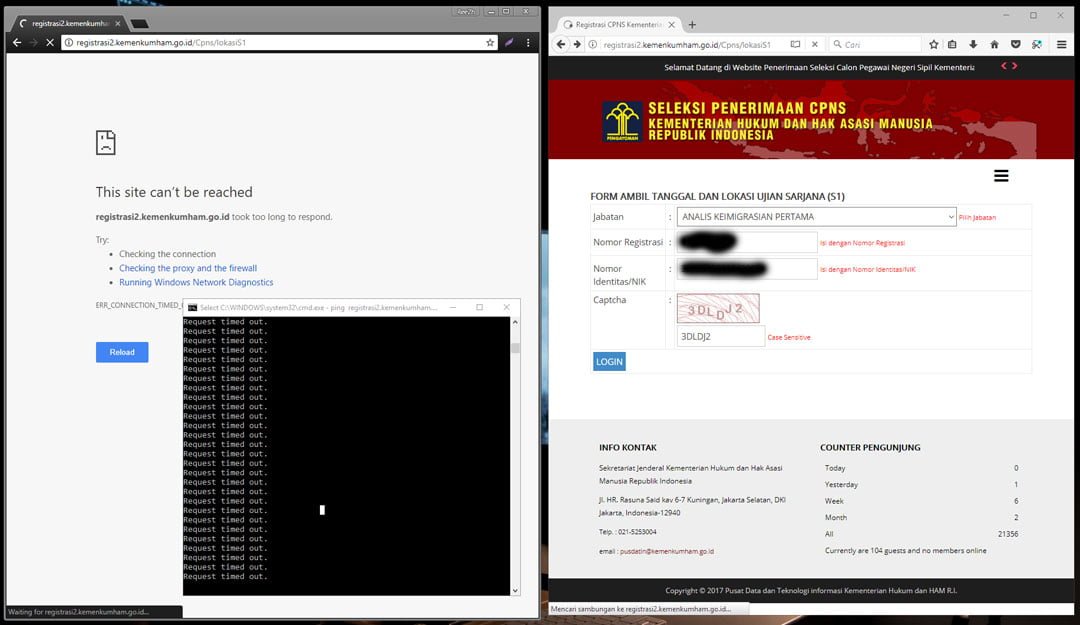Click the cmd window scrollbar down arrow
The width and height of the screenshot is (1080, 625).
tap(515, 591)
